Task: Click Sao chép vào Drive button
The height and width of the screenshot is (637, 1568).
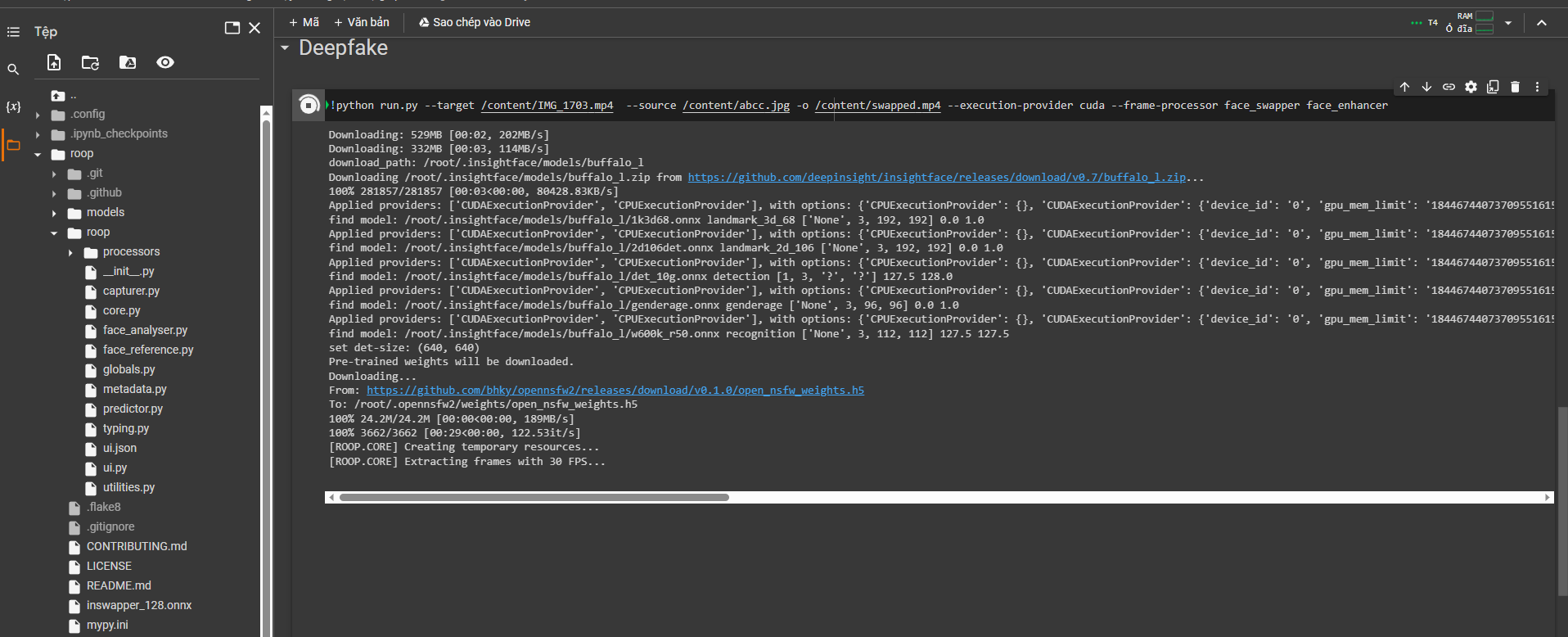Action: [475, 22]
